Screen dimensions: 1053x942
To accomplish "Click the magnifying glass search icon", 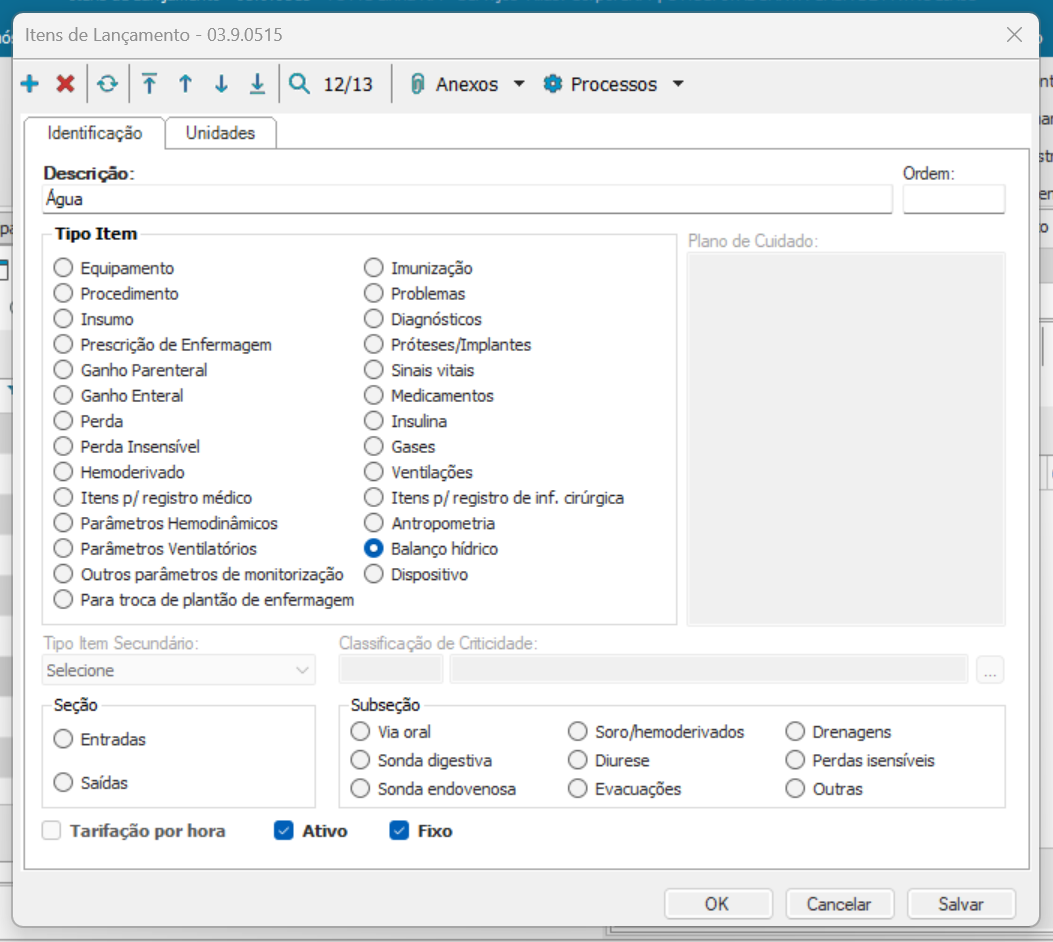I will pos(299,85).
